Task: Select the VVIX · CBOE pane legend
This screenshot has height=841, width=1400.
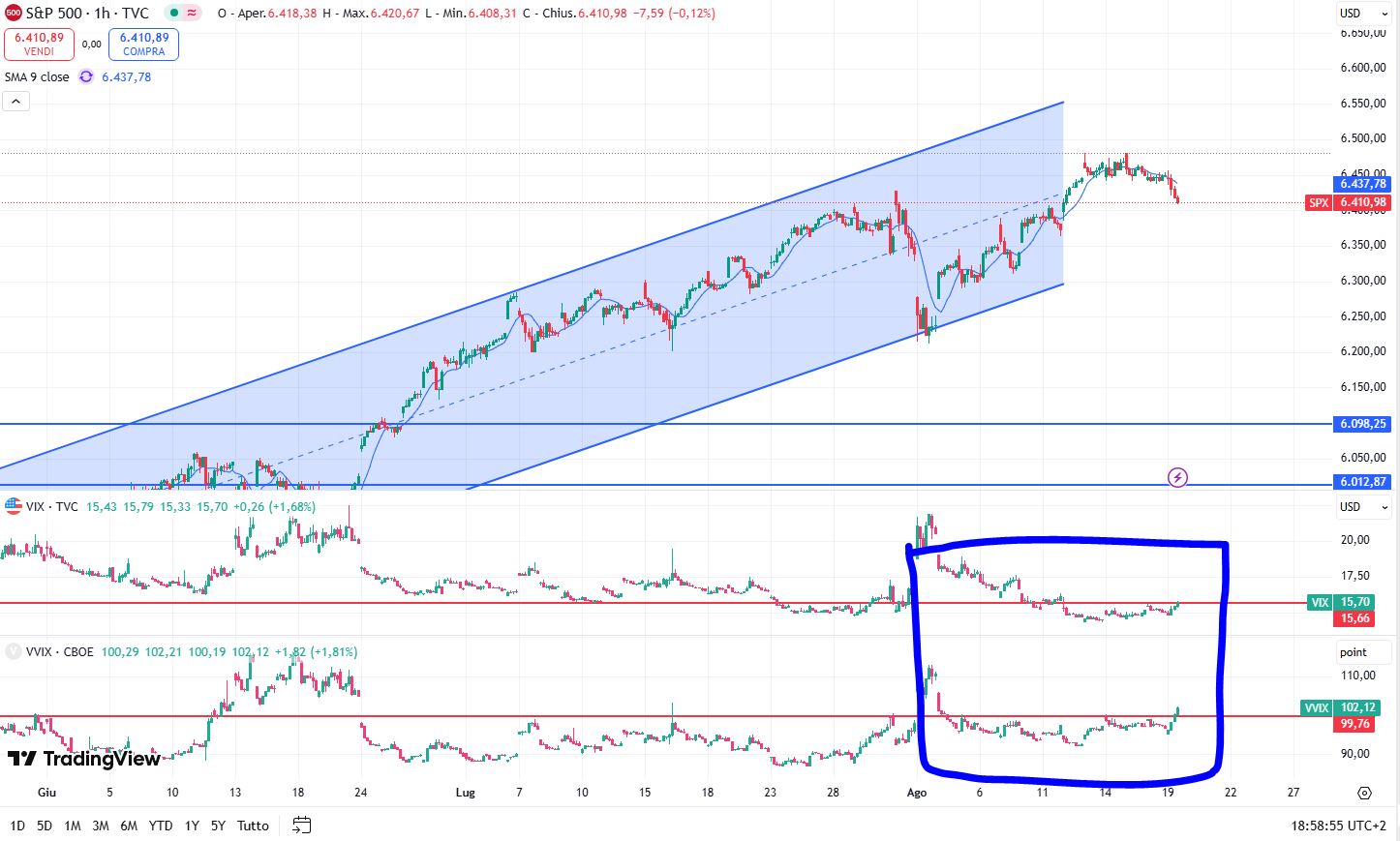Action: point(60,651)
